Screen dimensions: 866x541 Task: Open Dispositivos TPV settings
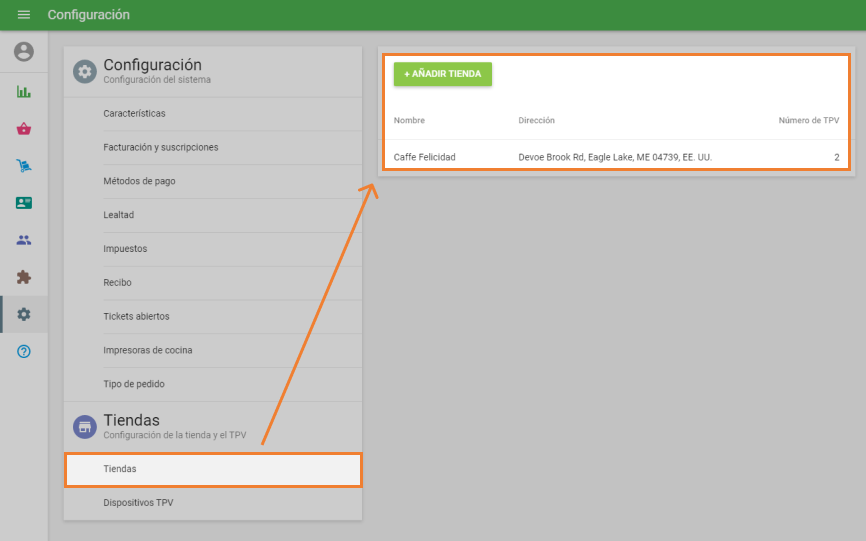tap(138, 503)
